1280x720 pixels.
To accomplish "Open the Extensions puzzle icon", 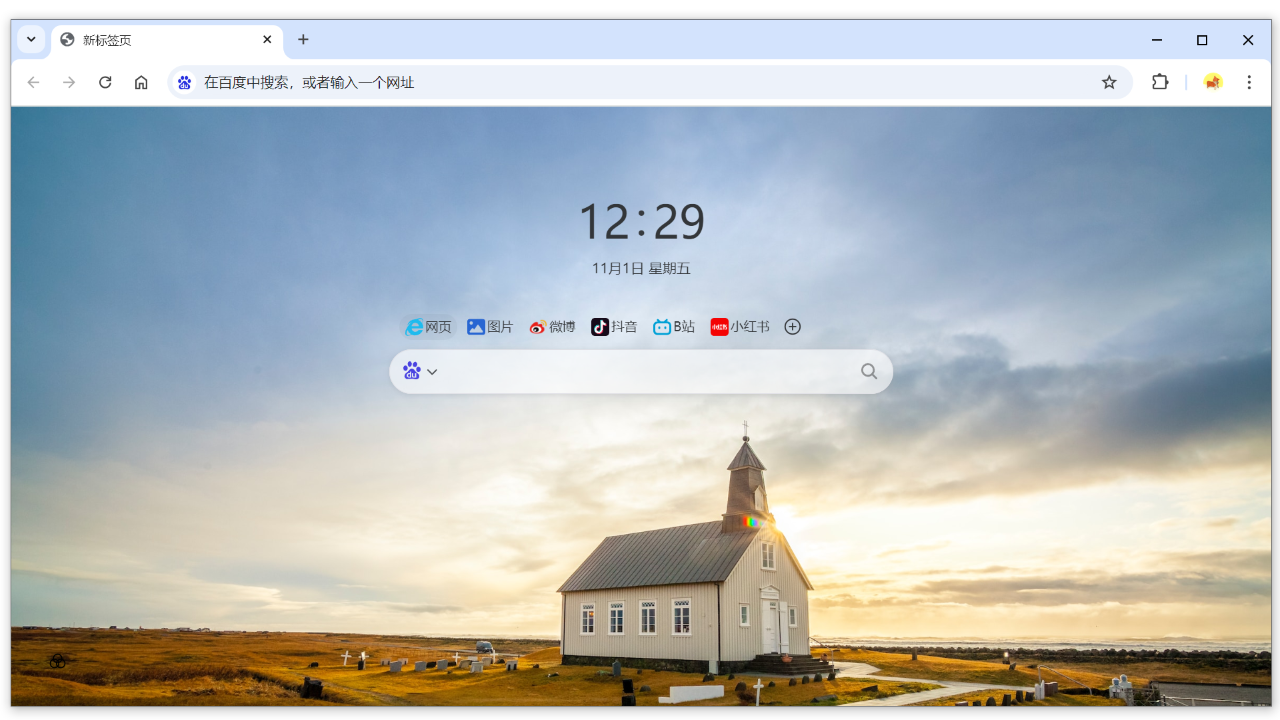I will pyautogui.click(x=1160, y=82).
